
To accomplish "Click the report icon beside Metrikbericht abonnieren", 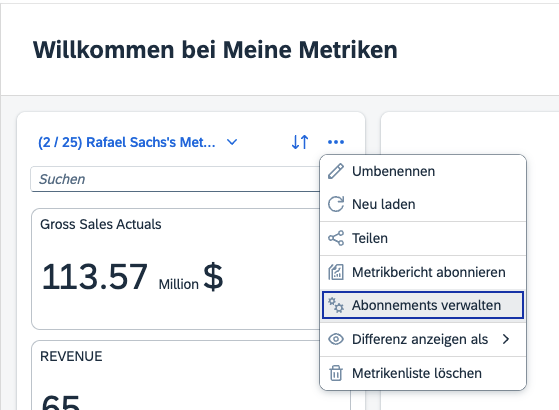I will 336,272.
